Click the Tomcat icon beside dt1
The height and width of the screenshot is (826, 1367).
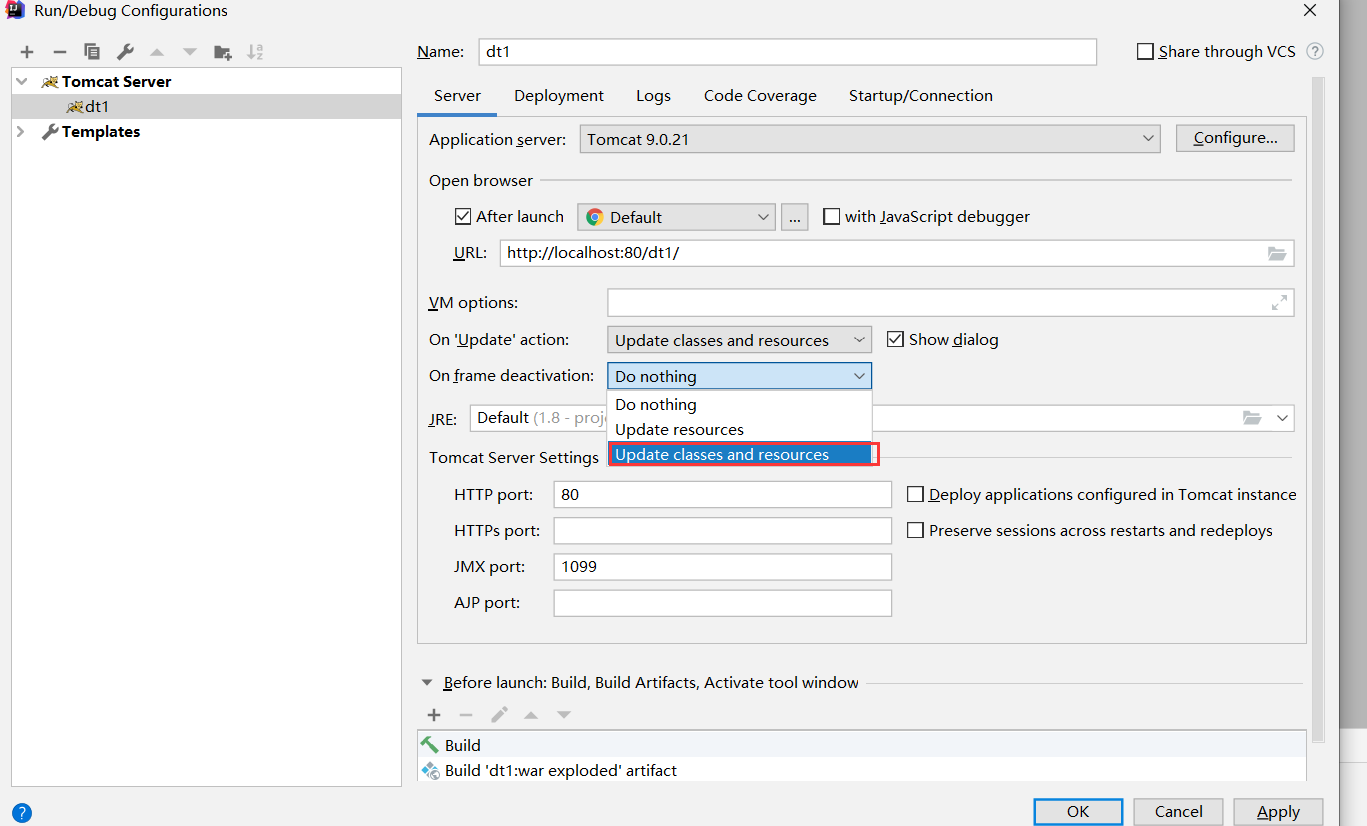pos(75,107)
